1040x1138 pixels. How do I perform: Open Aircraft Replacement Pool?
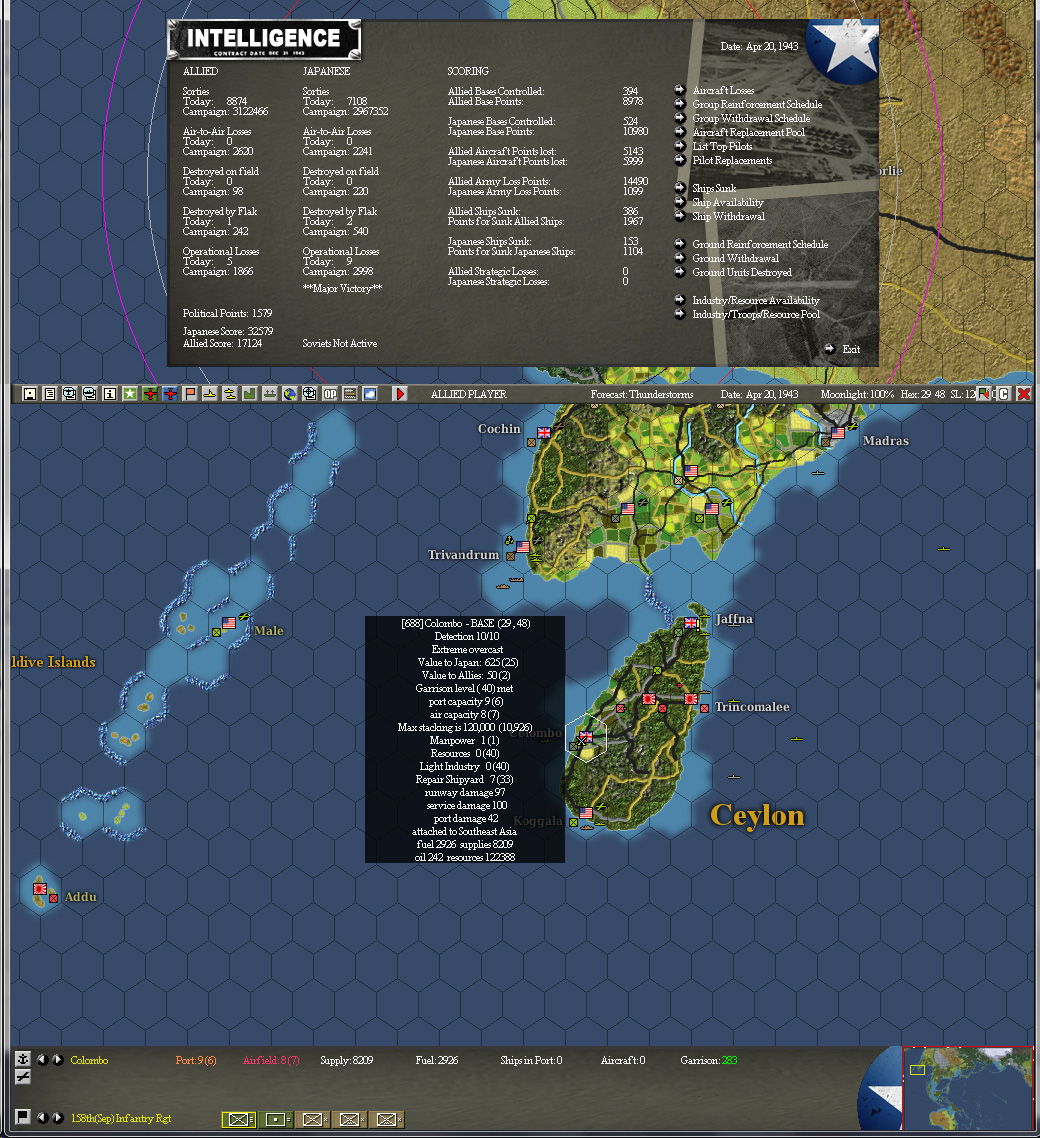coord(748,132)
